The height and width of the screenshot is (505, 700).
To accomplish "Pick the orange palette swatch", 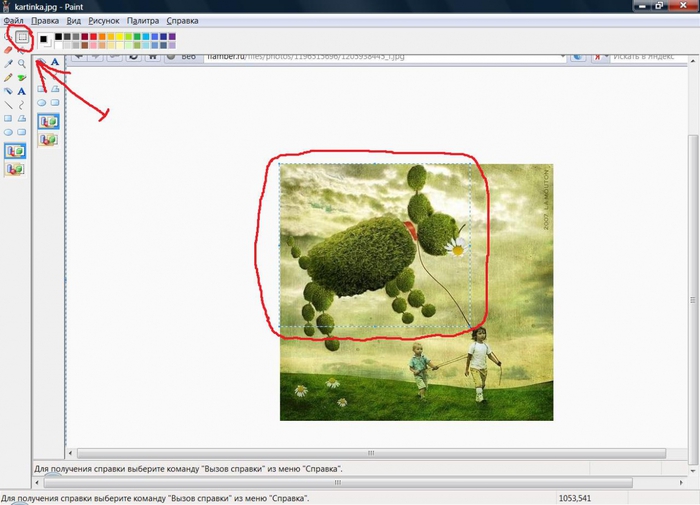I will tap(102, 37).
